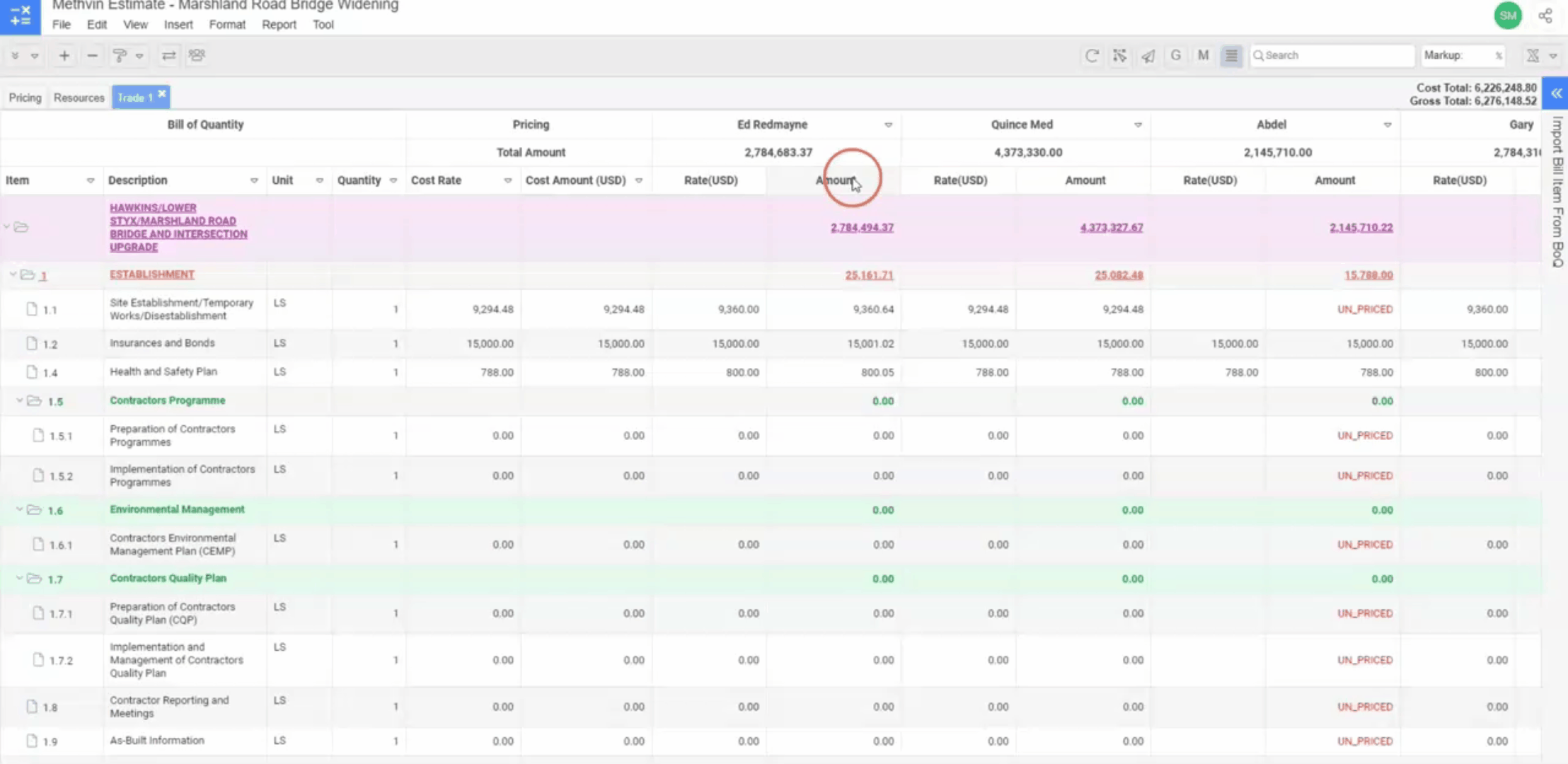Click the share icon at top right

[x=1545, y=16]
